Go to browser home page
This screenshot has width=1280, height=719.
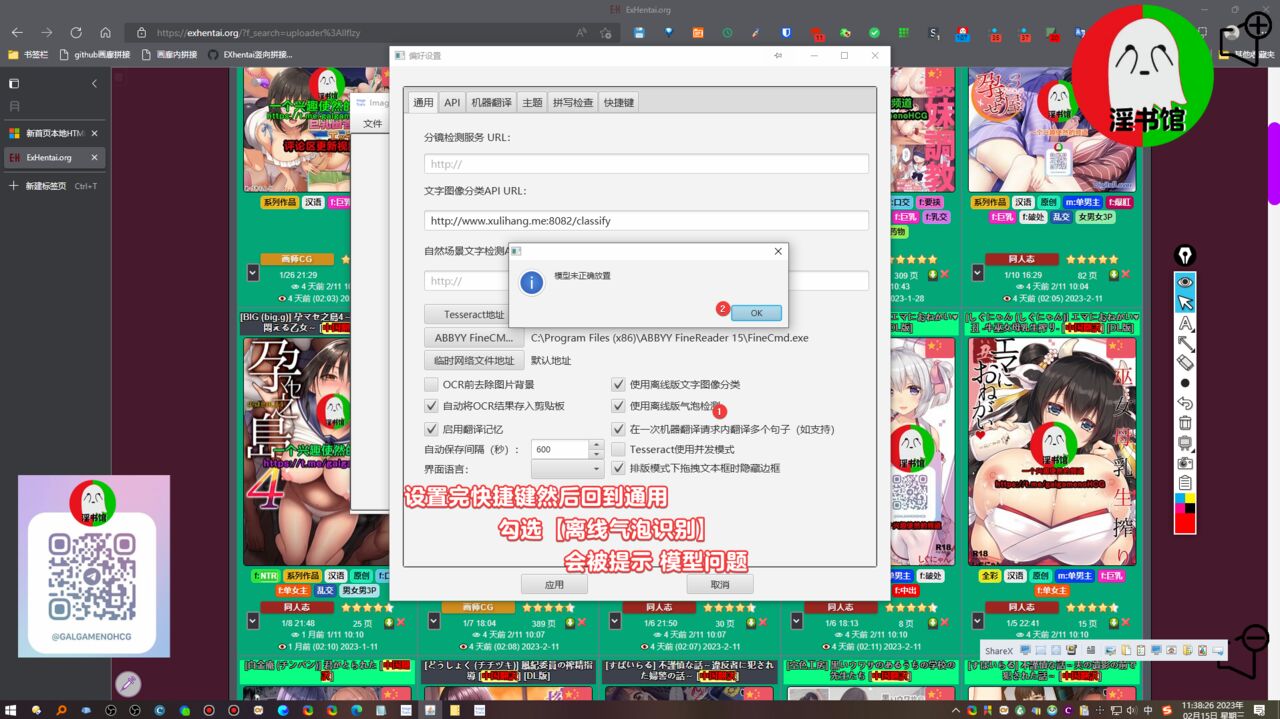[x=105, y=33]
